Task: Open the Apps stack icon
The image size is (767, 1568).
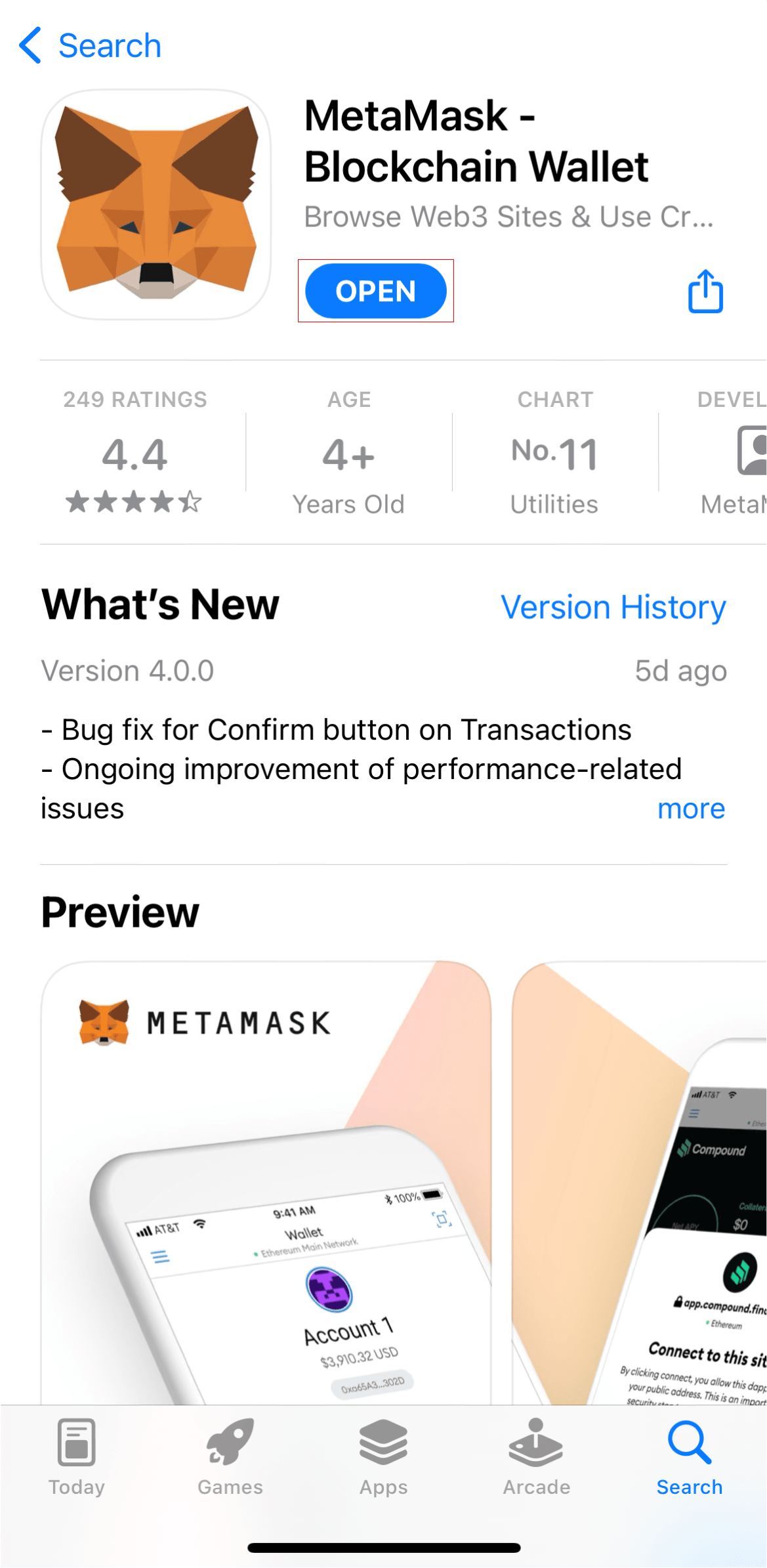Action: [x=383, y=1442]
